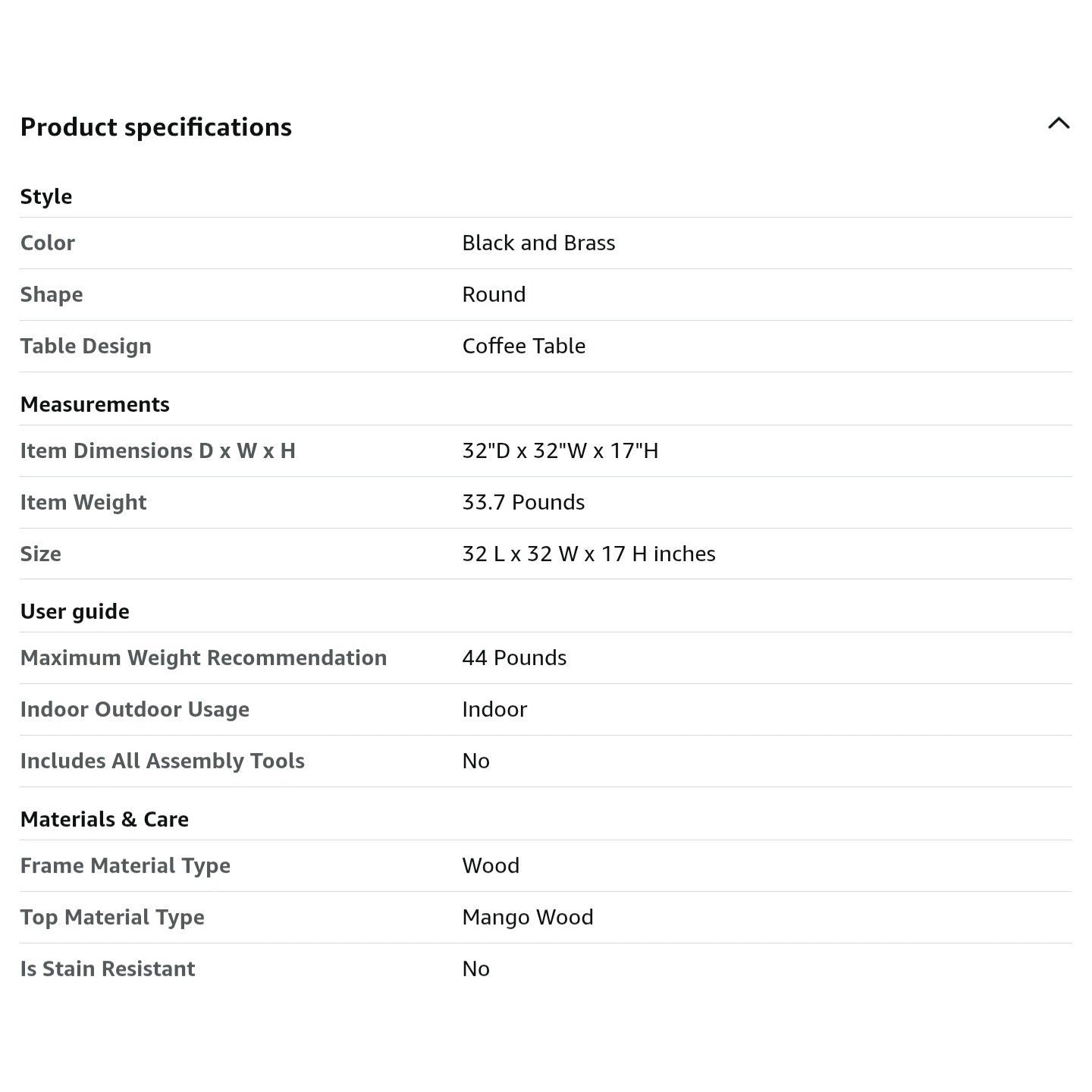The image size is (1092, 1092).
Task: Select Includes All Assembly Tools row
Action: click(x=546, y=761)
